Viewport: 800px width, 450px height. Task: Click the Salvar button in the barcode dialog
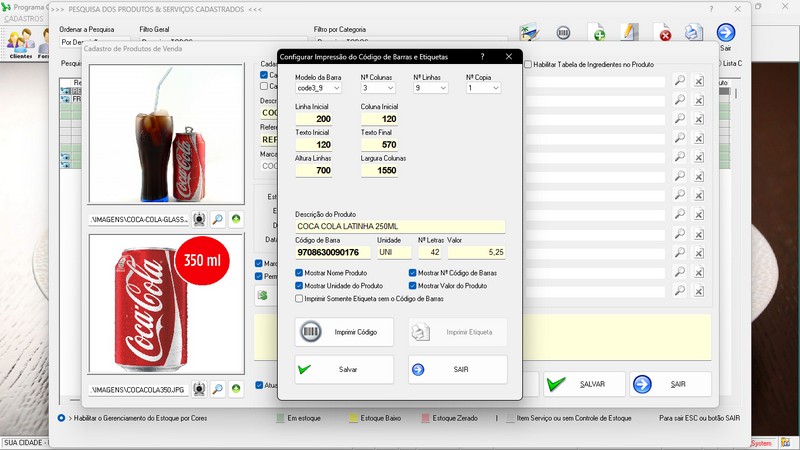[x=344, y=369]
